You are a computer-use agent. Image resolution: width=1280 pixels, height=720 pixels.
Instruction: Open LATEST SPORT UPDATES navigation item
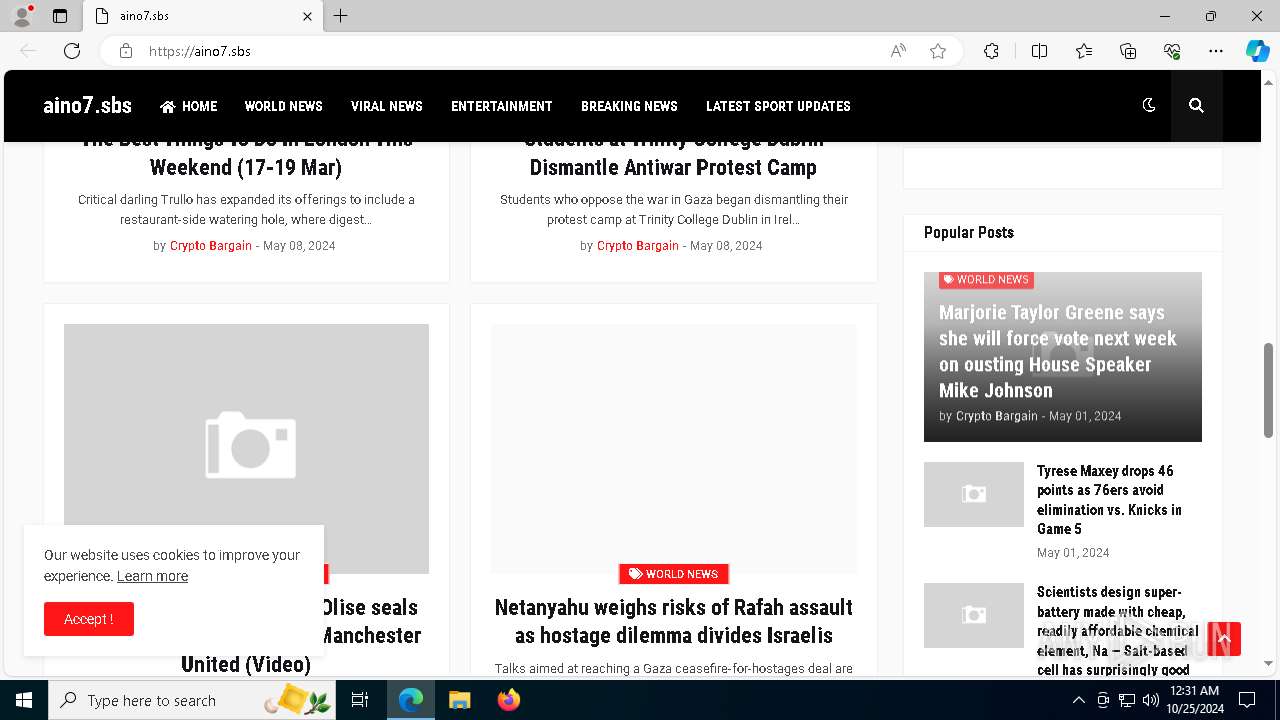[778, 106]
